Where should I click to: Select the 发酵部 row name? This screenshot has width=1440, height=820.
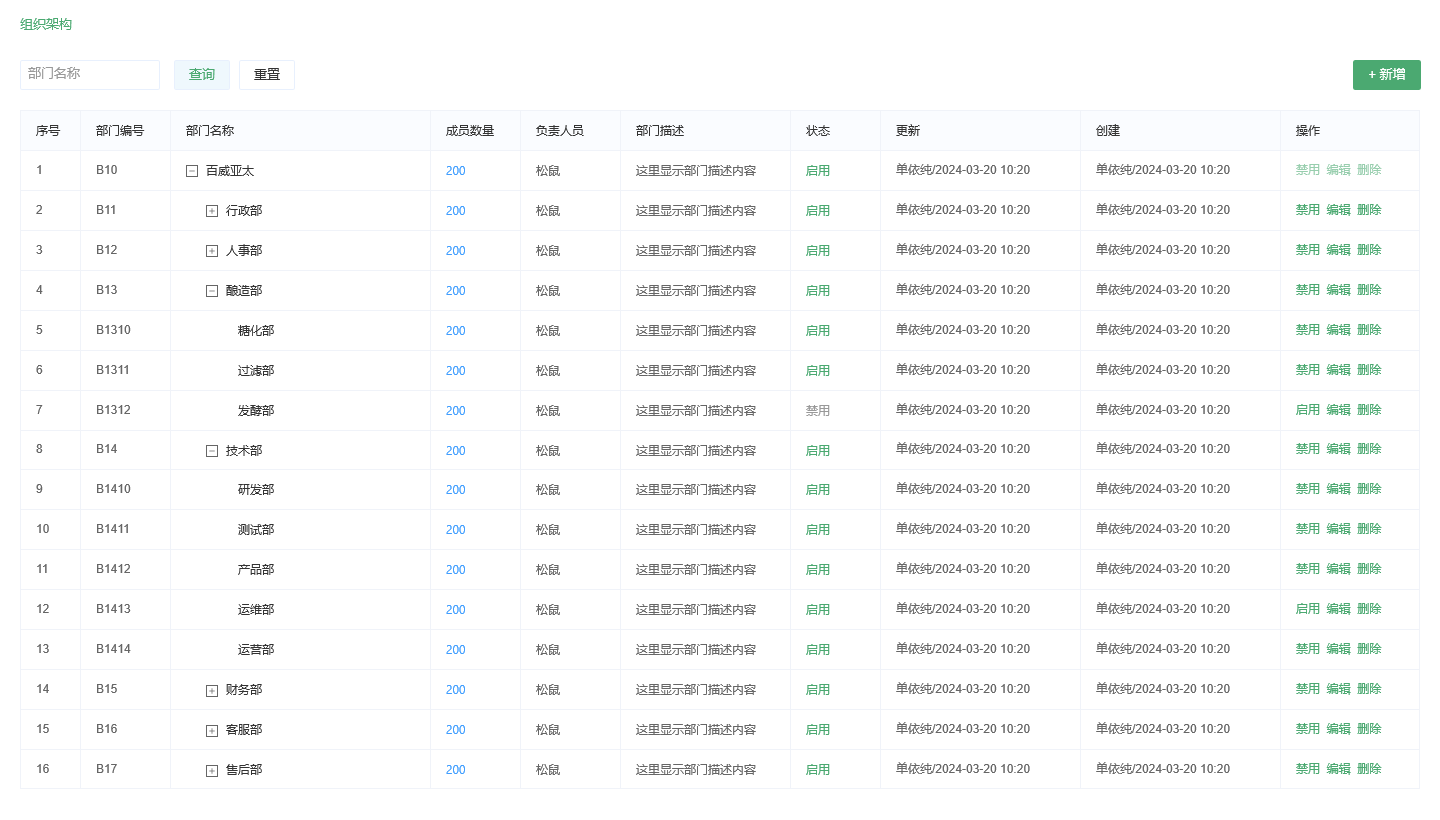coord(256,411)
